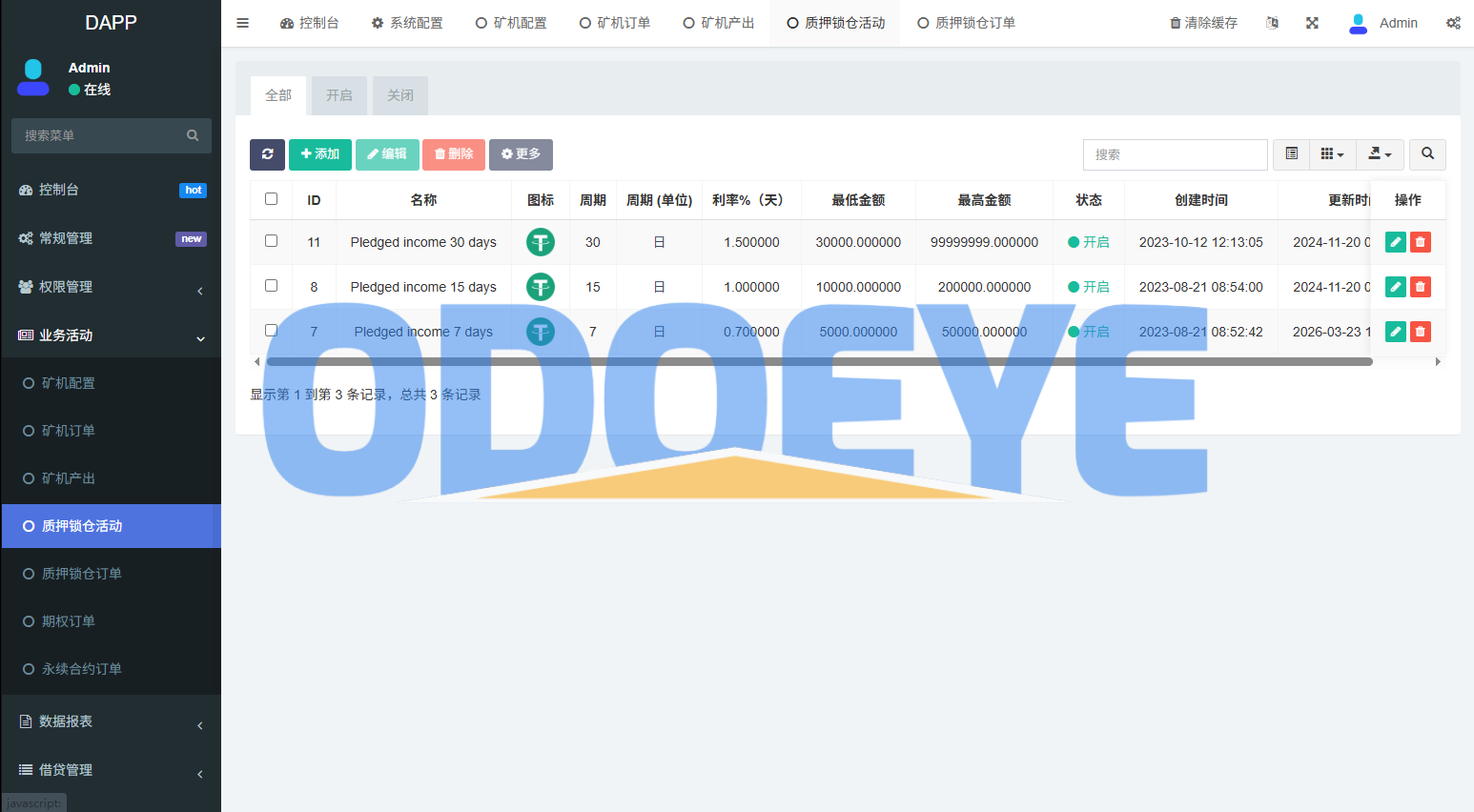Open the 矿机配置 top tab
The width and height of the screenshot is (1474, 812).
511,23
